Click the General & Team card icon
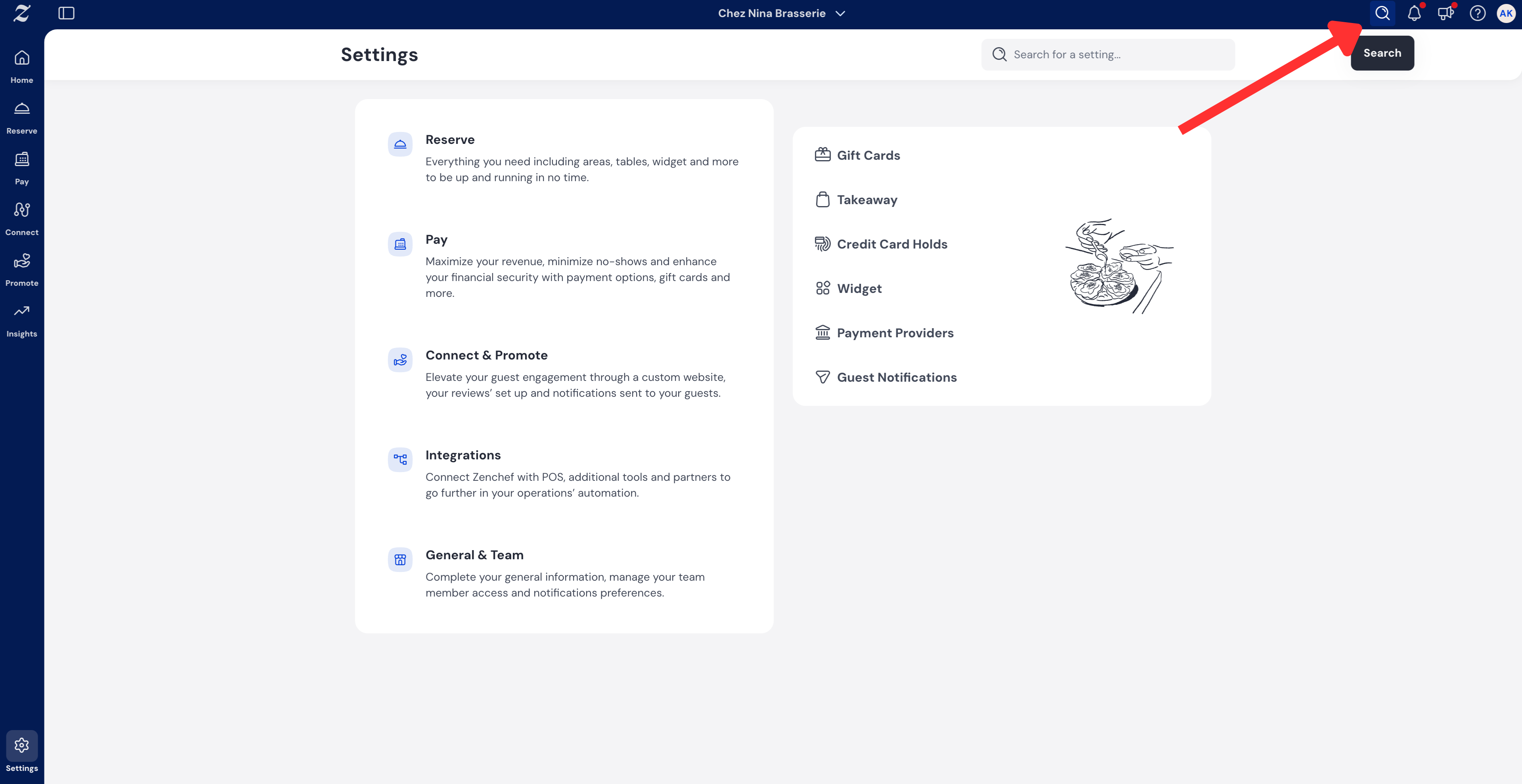1522x784 pixels. 400,560
